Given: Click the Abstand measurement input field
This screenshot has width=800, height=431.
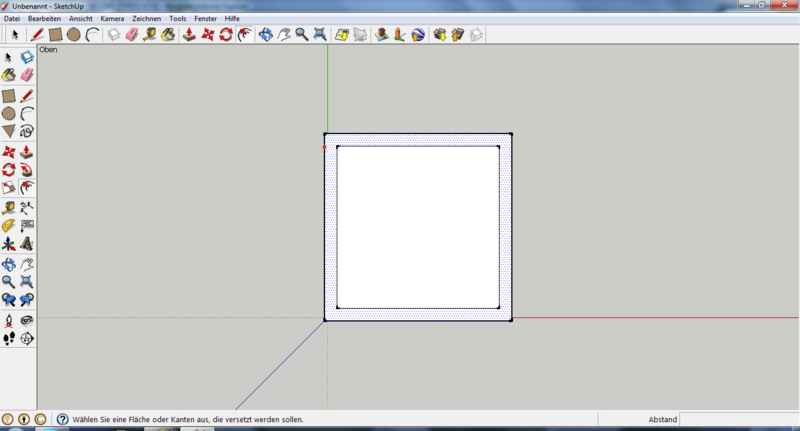Looking at the screenshot, I should (x=739, y=420).
